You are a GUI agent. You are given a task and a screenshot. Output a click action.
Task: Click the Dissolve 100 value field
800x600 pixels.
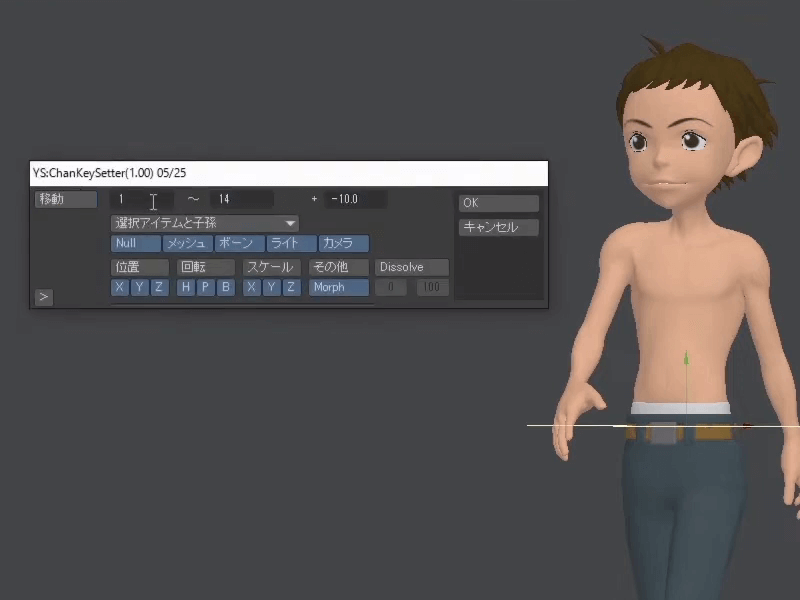[432, 287]
